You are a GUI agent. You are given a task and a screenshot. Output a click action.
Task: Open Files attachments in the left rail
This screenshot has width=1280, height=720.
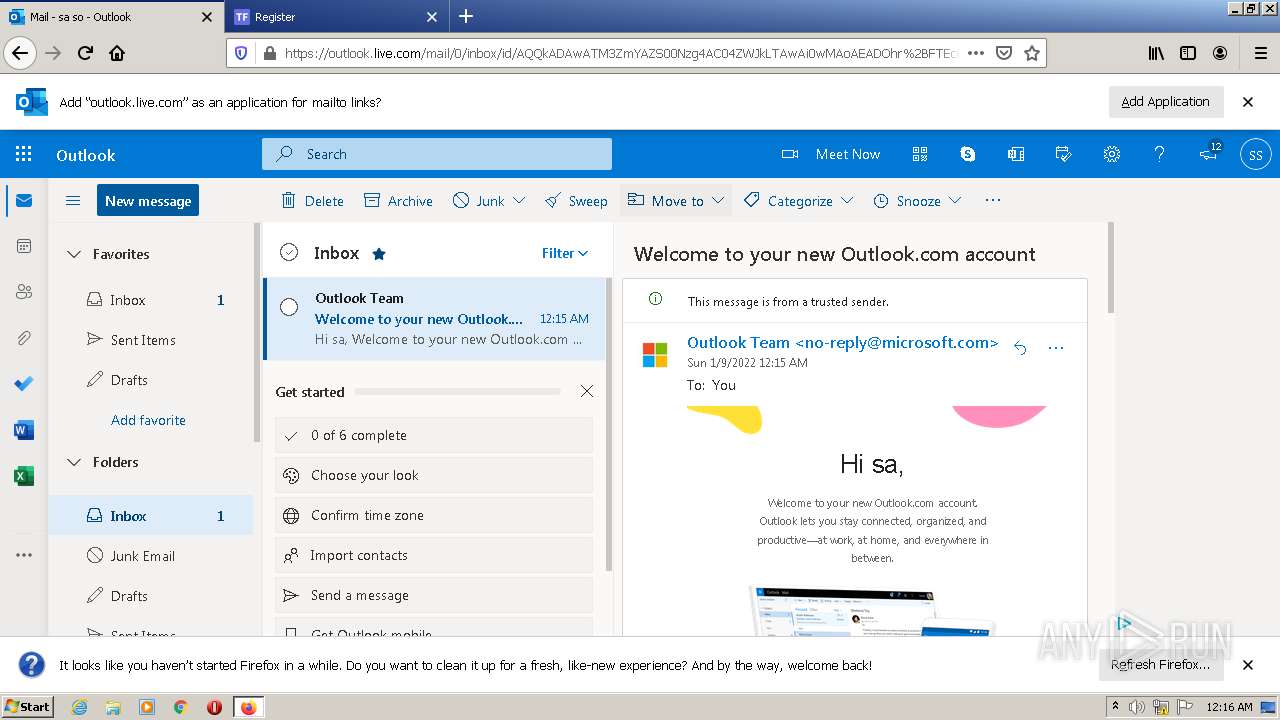[24, 338]
